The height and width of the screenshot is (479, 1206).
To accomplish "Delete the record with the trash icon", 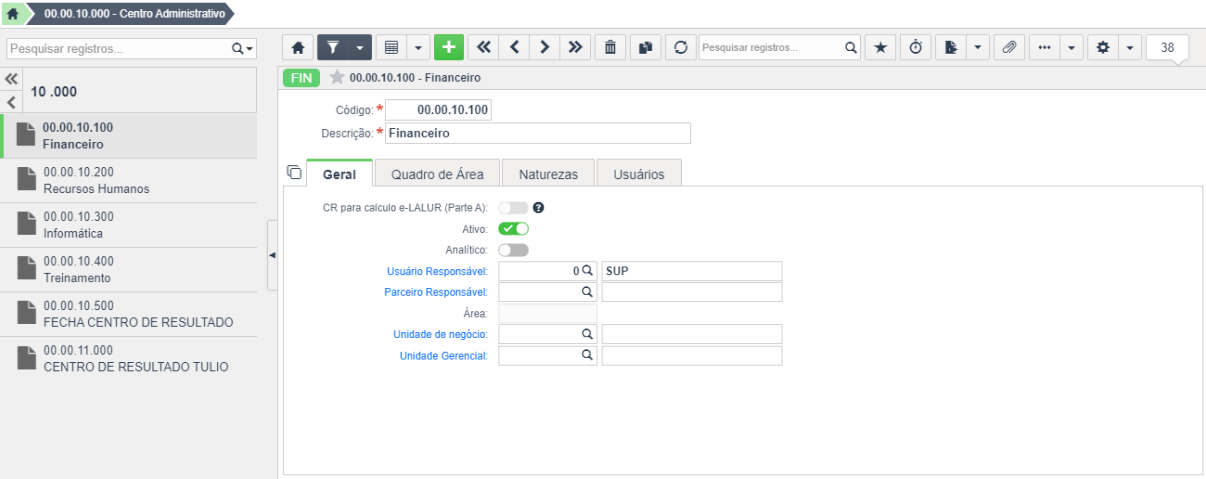I will [609, 47].
